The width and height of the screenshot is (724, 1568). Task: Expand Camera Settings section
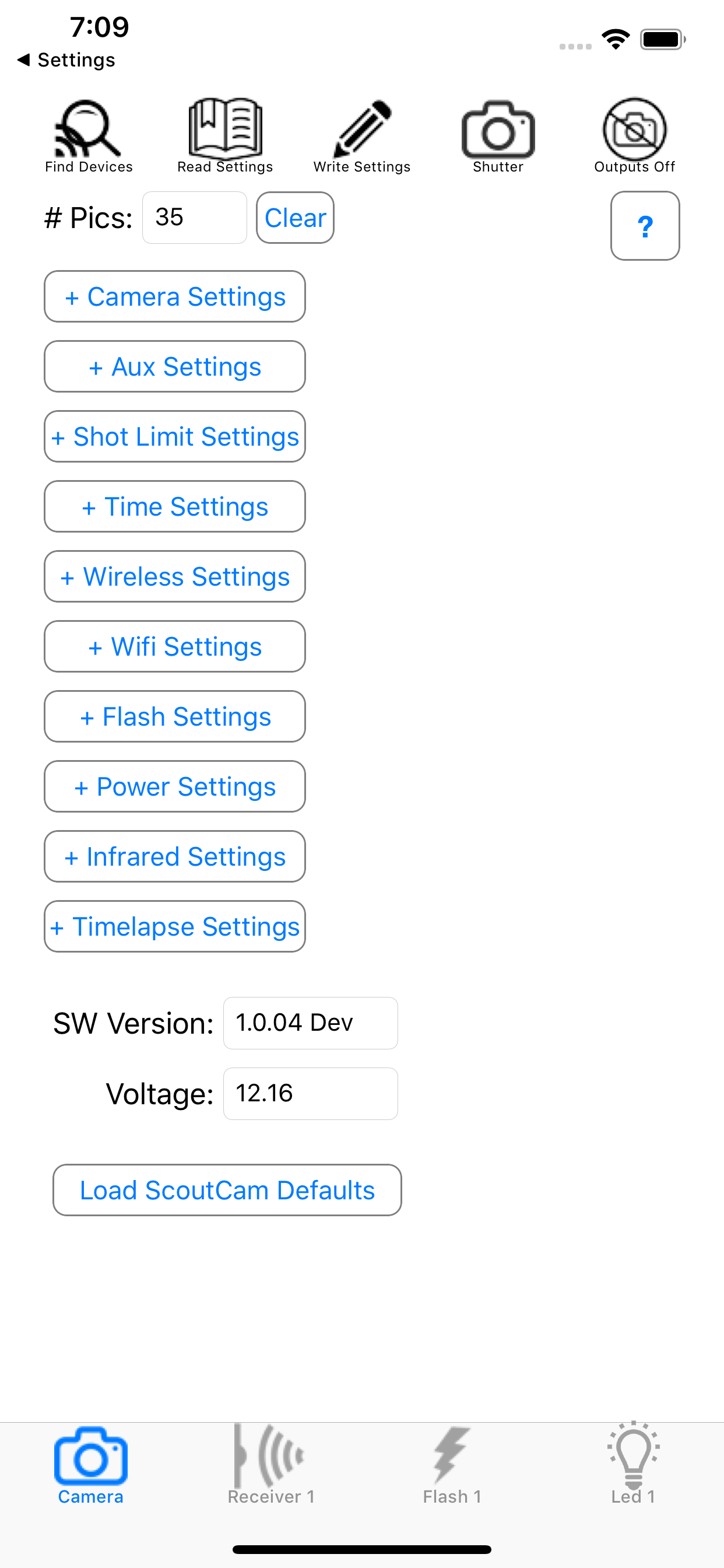coord(175,296)
